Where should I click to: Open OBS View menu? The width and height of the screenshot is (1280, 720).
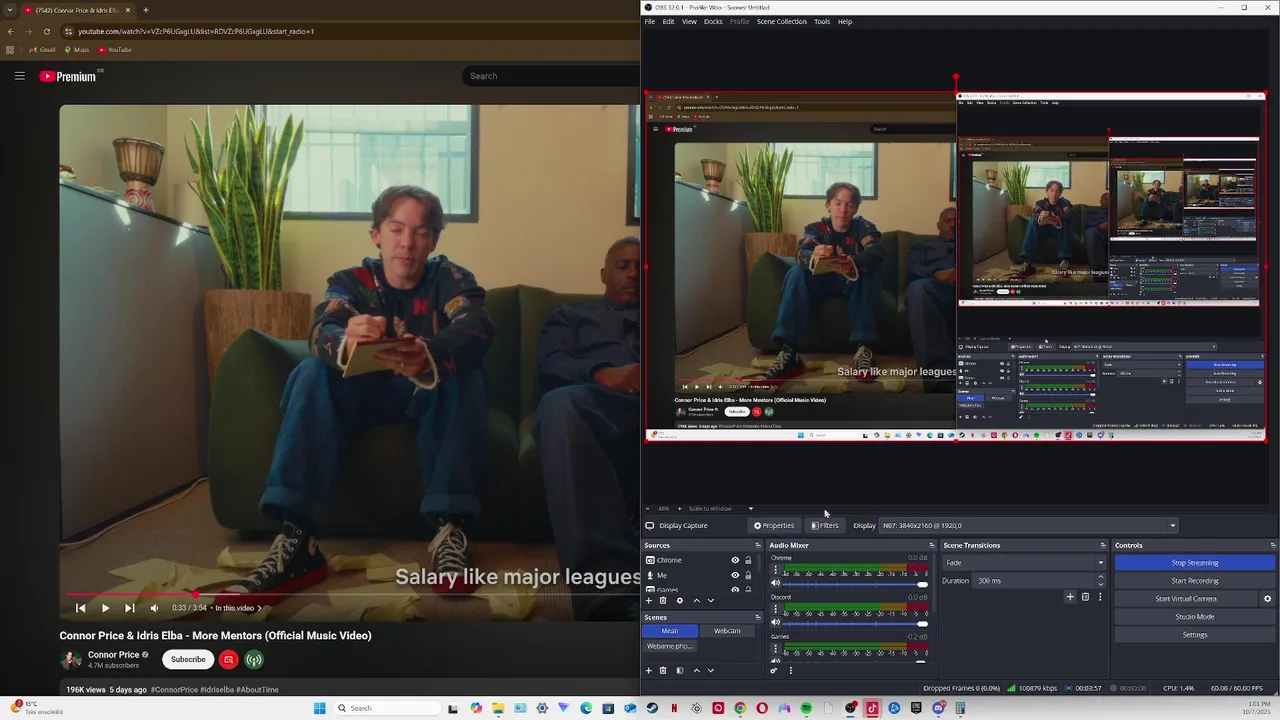point(689,21)
